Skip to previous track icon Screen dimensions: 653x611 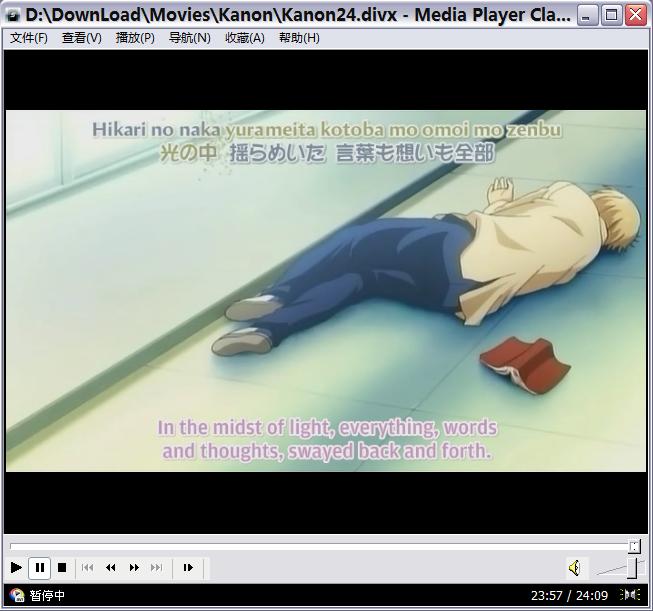coord(87,567)
